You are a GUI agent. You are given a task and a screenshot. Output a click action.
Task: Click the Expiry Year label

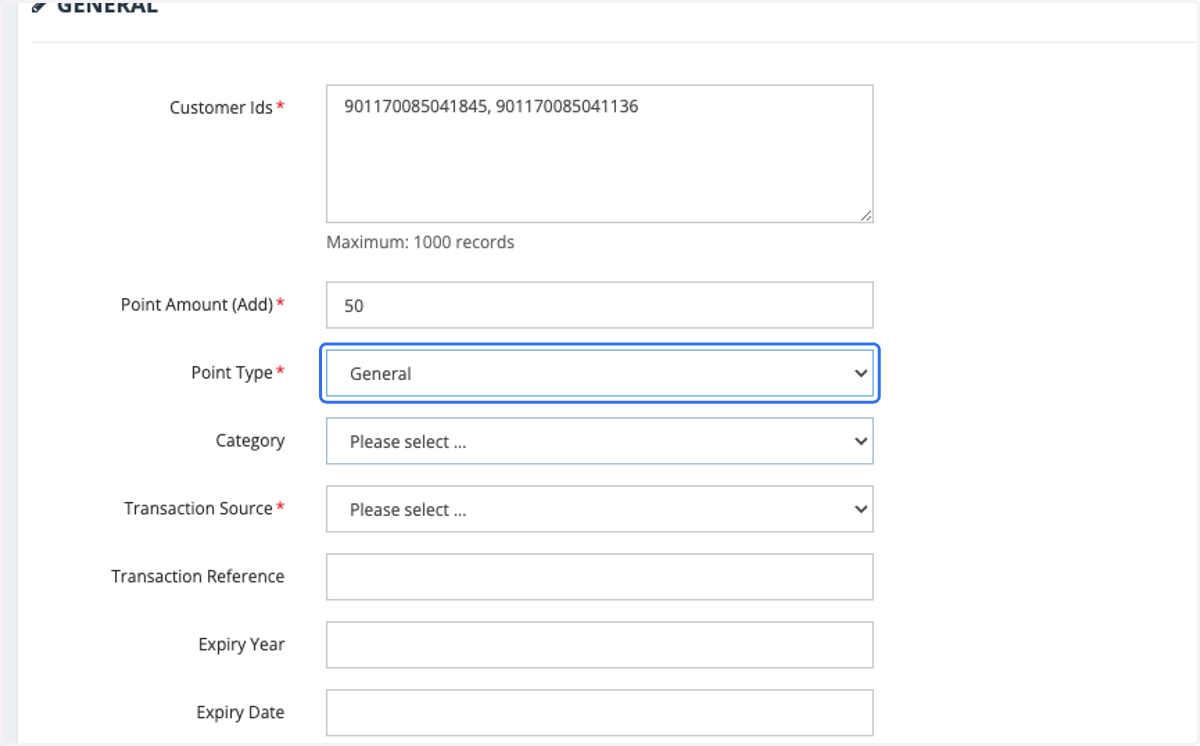241,645
